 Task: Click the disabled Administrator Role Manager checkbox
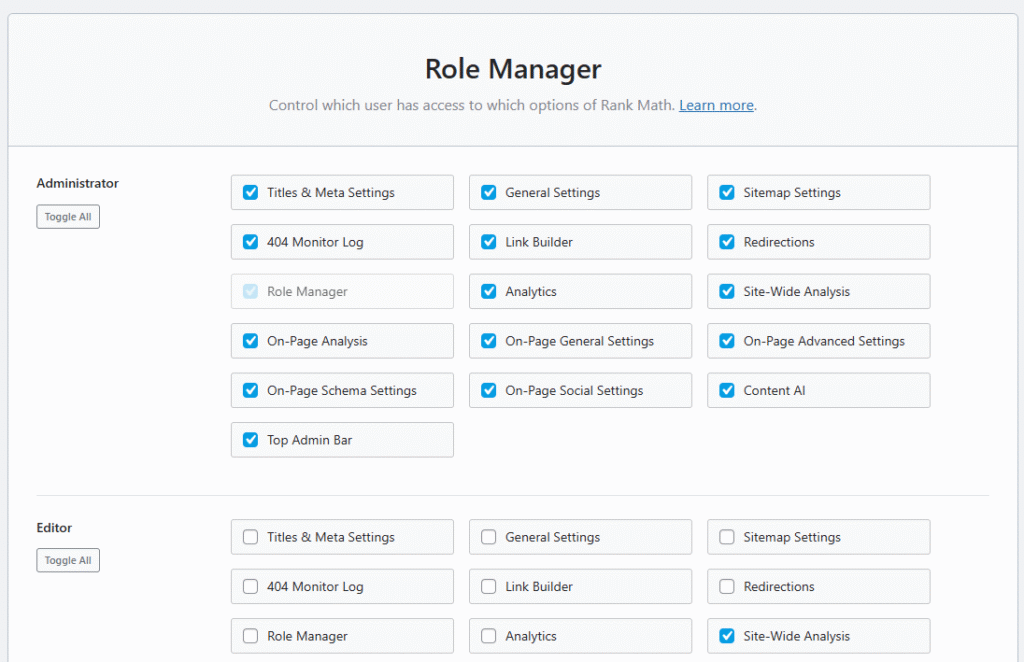pos(251,292)
